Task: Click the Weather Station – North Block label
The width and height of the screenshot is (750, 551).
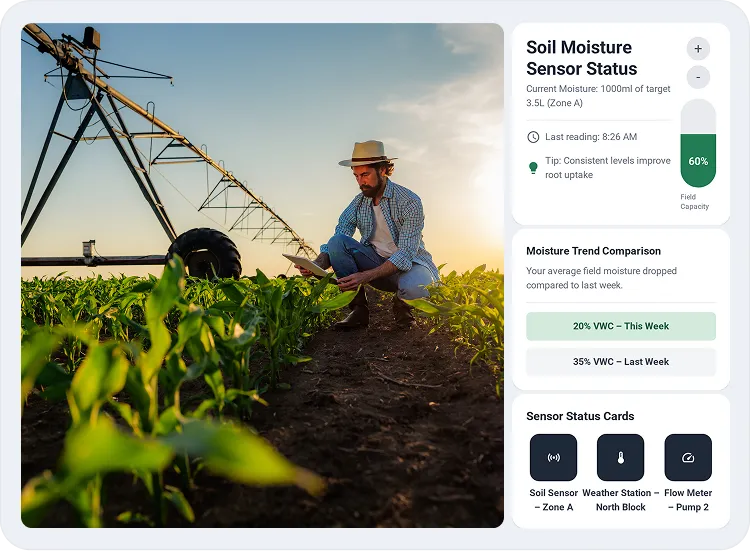Action: click(620, 500)
